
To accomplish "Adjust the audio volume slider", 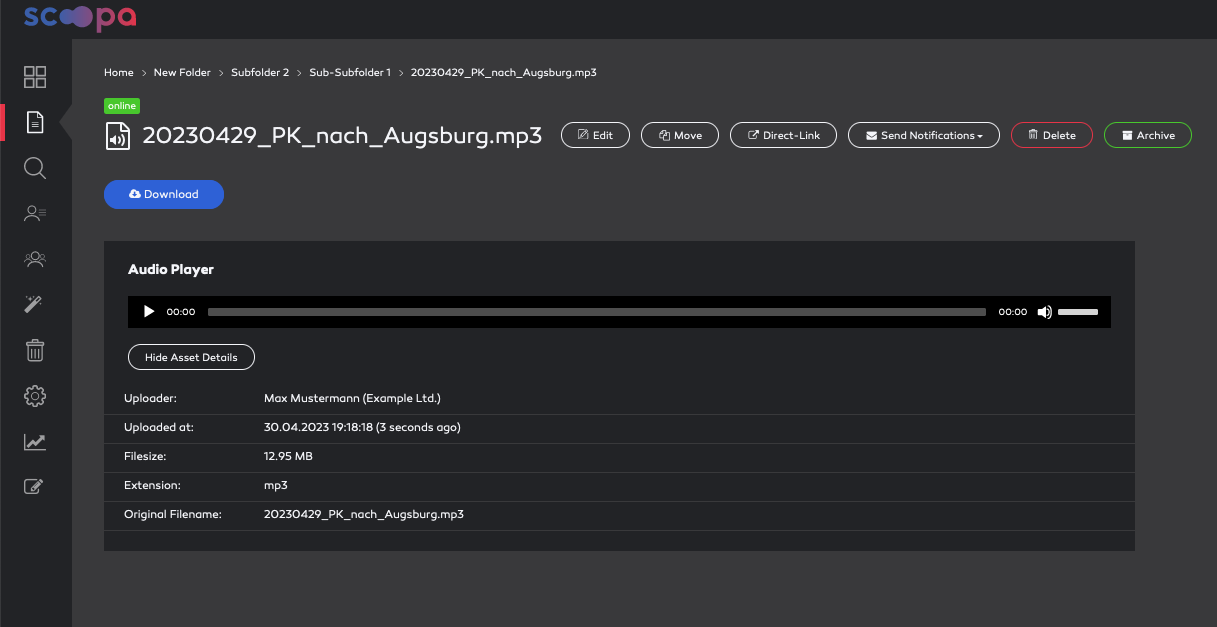I will [x=1078, y=312].
